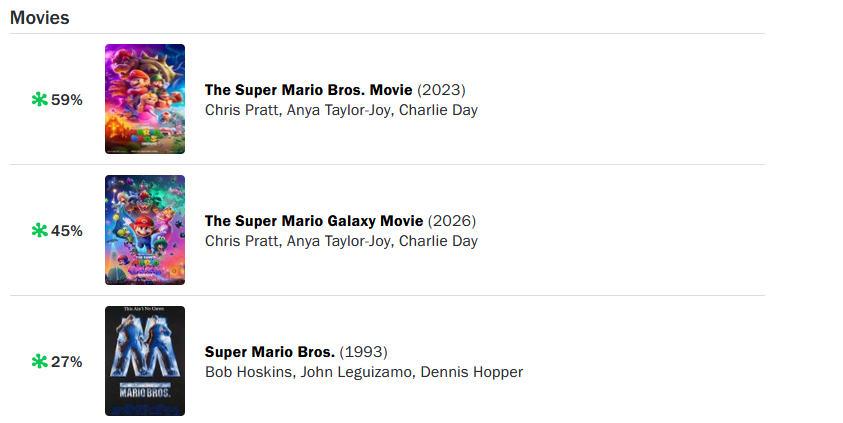Viewport: 843px width, 423px height.
Task: Click the 45% score text
Action: pyautogui.click(x=67, y=231)
